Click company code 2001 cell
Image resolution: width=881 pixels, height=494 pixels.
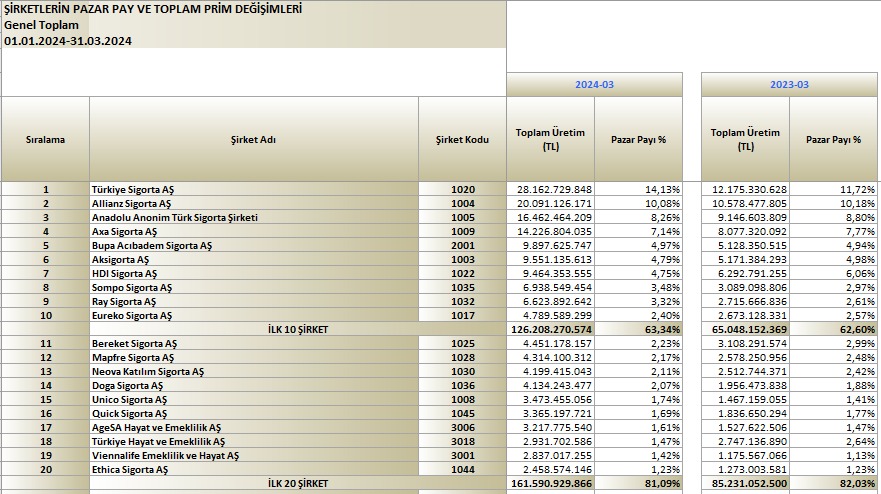[x=462, y=246]
